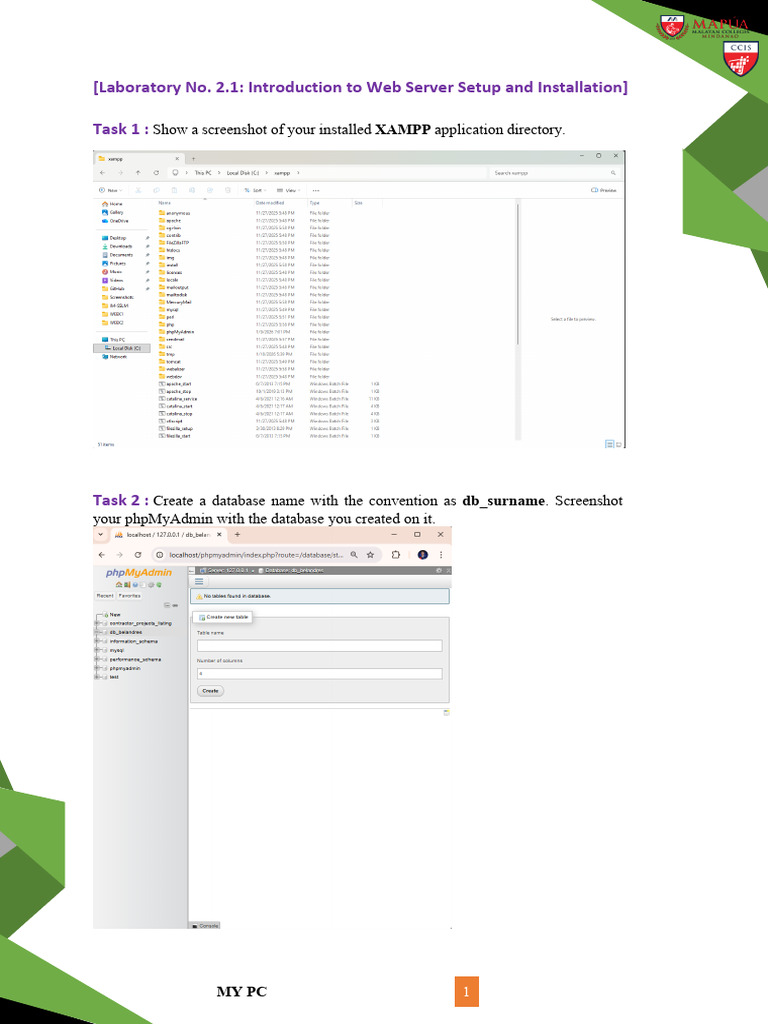
Task: Open the phpMyAdmin hamburger menu icon
Action: click(x=199, y=581)
